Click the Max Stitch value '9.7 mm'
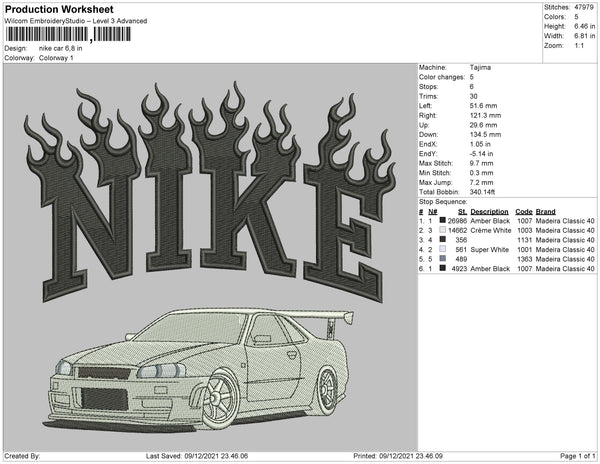Image resolution: width=600 pixels, height=464 pixels. 481,163
